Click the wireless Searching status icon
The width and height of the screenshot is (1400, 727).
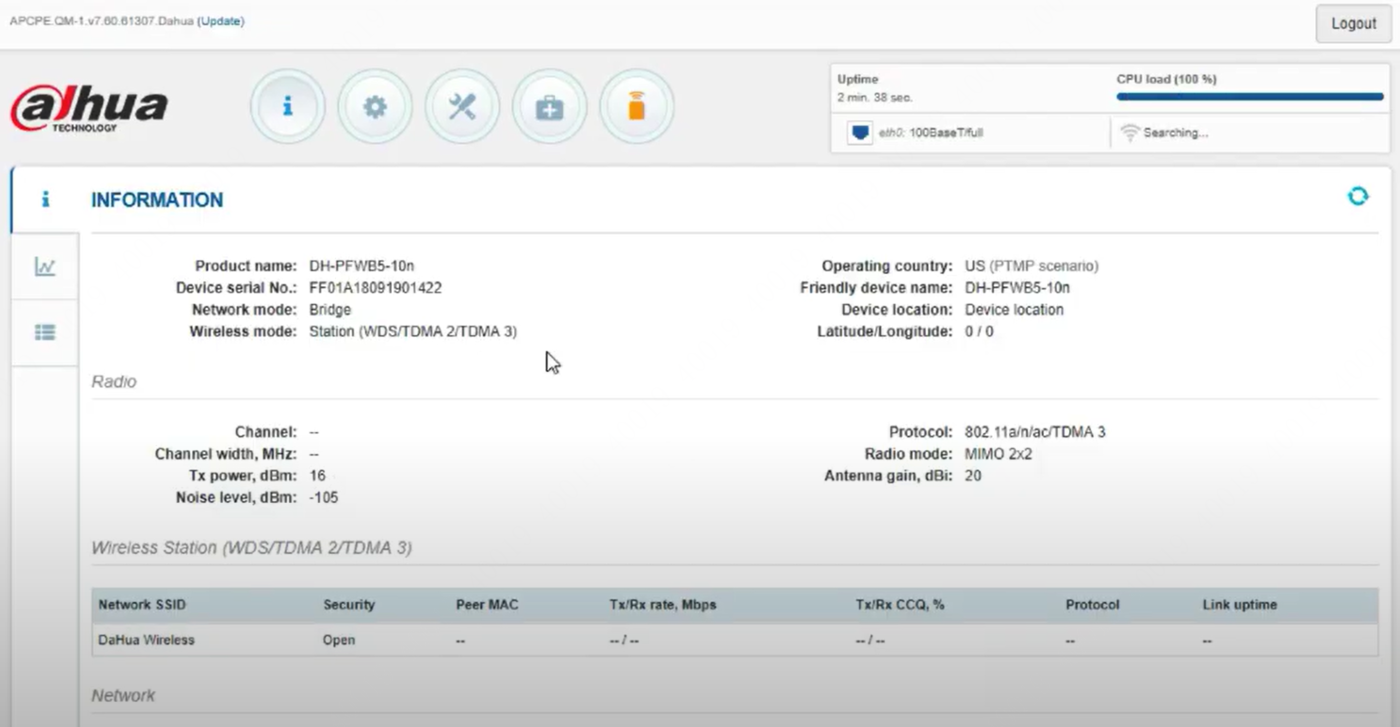coord(1130,132)
